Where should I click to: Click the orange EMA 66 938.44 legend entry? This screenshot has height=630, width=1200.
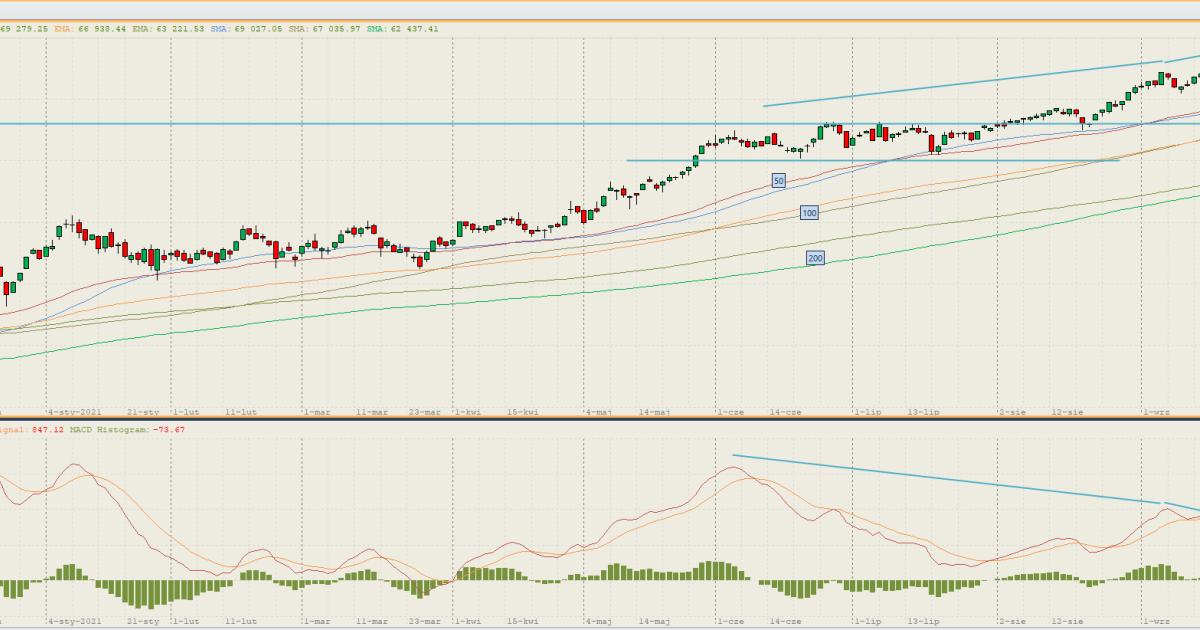pos(91,29)
